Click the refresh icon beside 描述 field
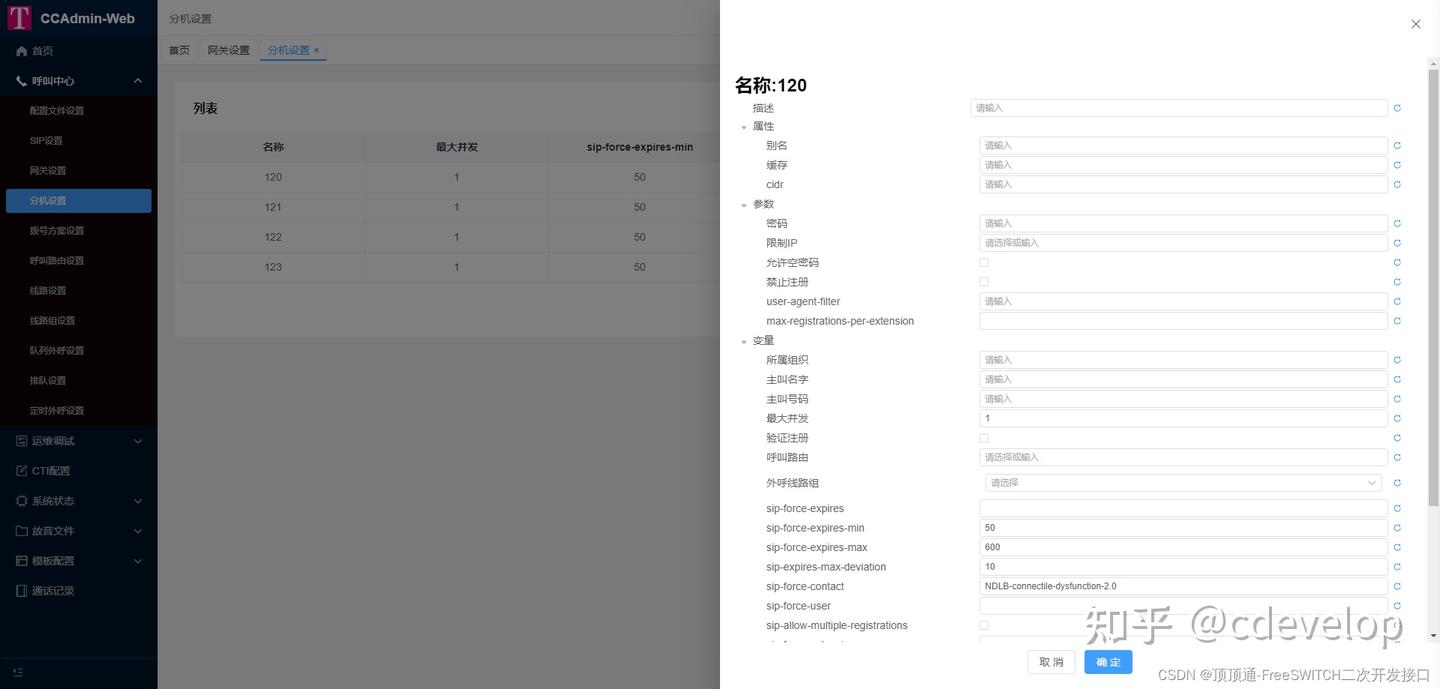The height and width of the screenshot is (689, 1440). (1396, 107)
